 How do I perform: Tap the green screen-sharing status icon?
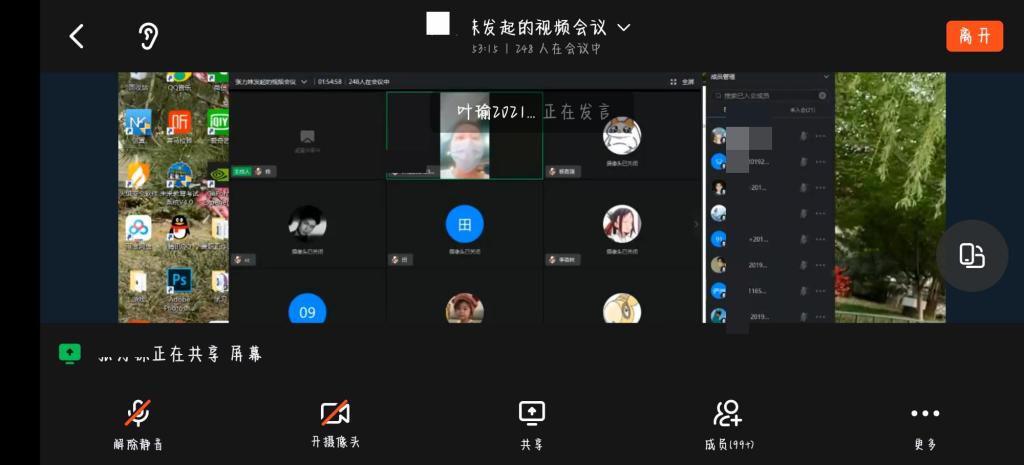[69, 353]
